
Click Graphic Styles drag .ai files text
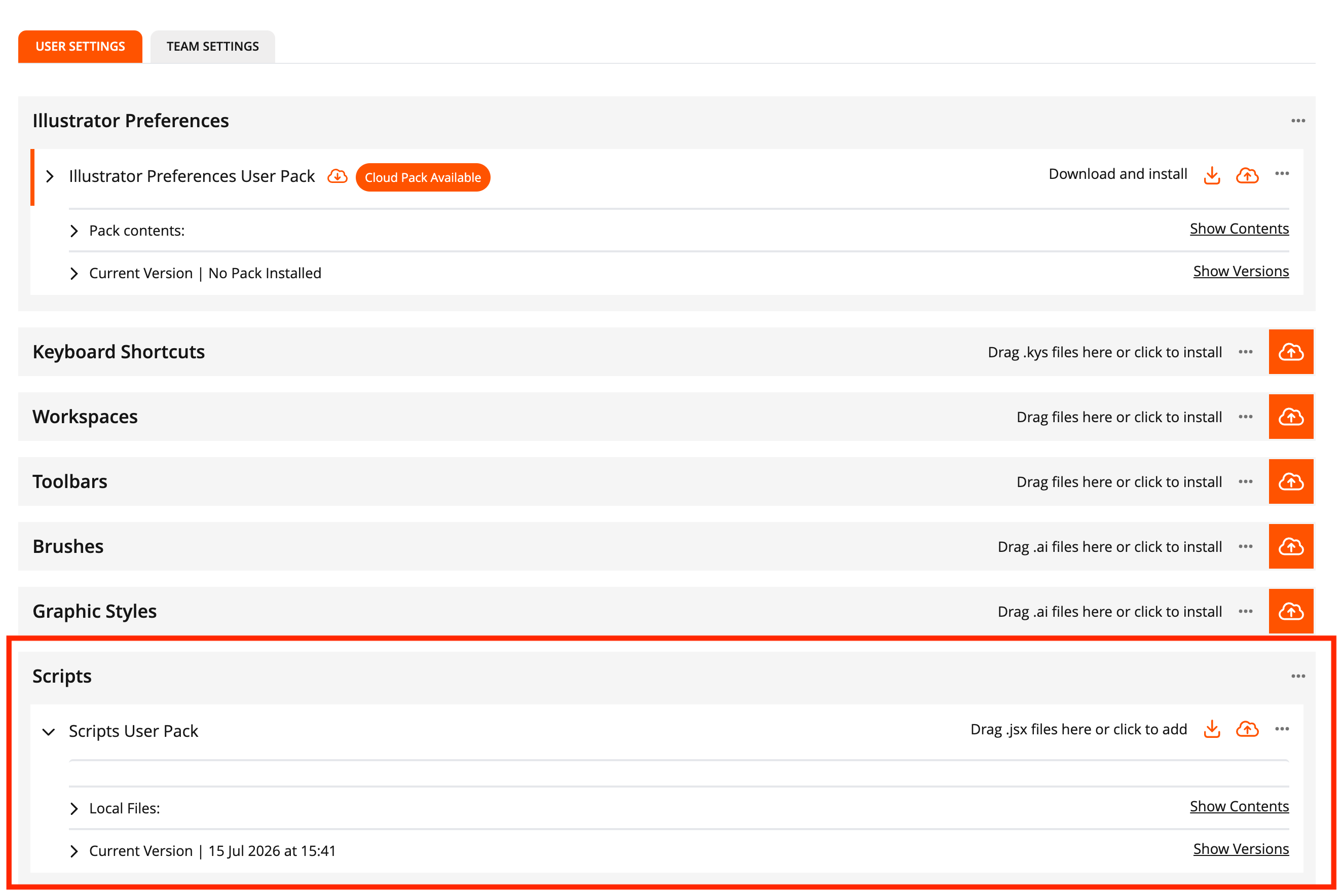(1109, 611)
